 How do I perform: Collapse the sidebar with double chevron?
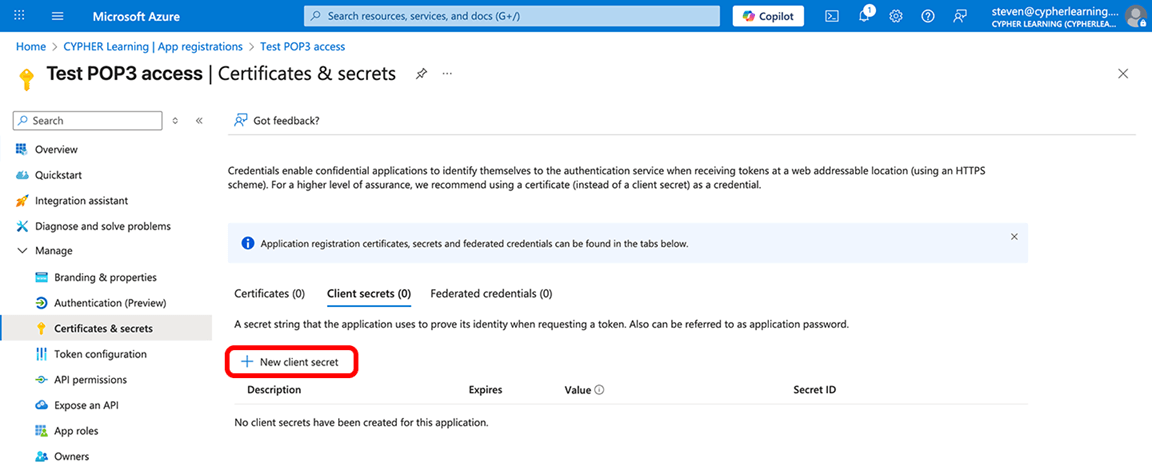tap(199, 120)
